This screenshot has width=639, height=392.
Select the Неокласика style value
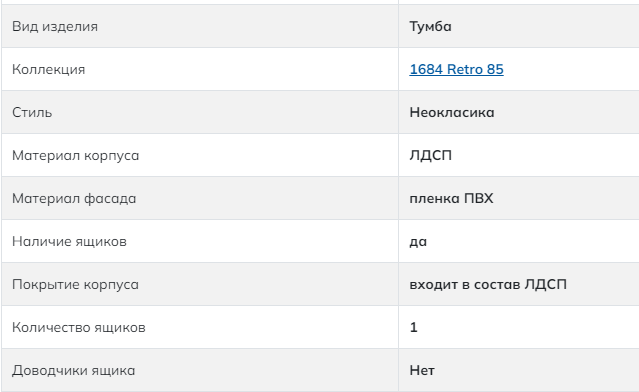(452, 112)
